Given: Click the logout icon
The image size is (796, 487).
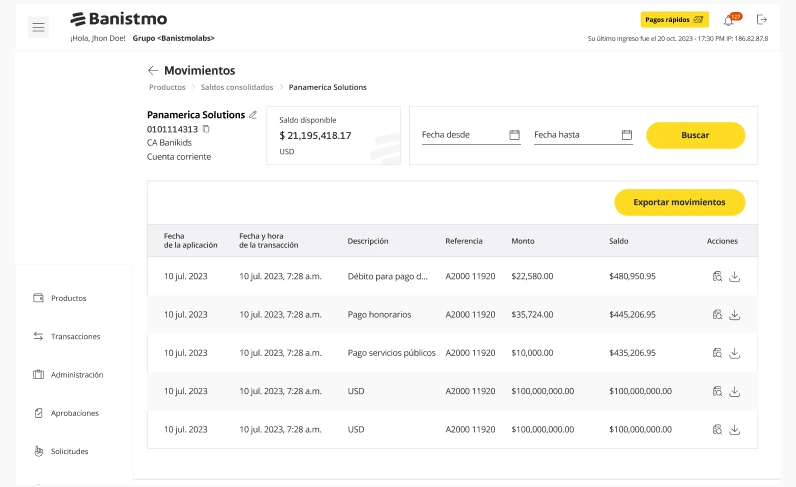Looking at the screenshot, I should 761,19.
